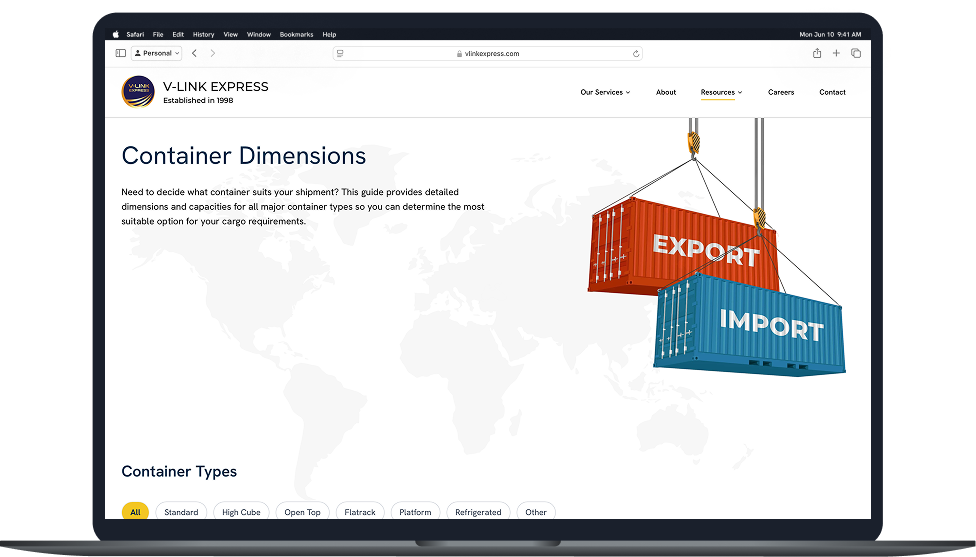Open the History menu
Image resolution: width=976 pixels, height=557 pixels.
click(203, 34)
